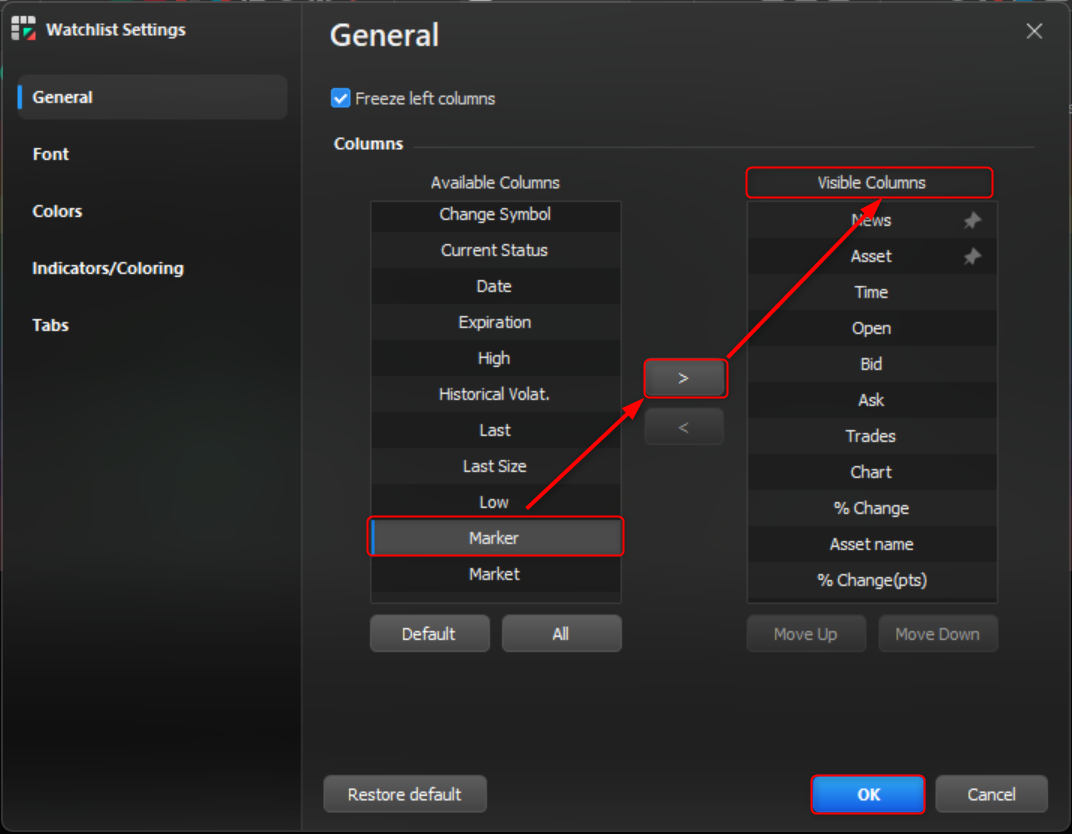1072x834 pixels.
Task: Select Last Size in Available Columns
Action: click(495, 466)
